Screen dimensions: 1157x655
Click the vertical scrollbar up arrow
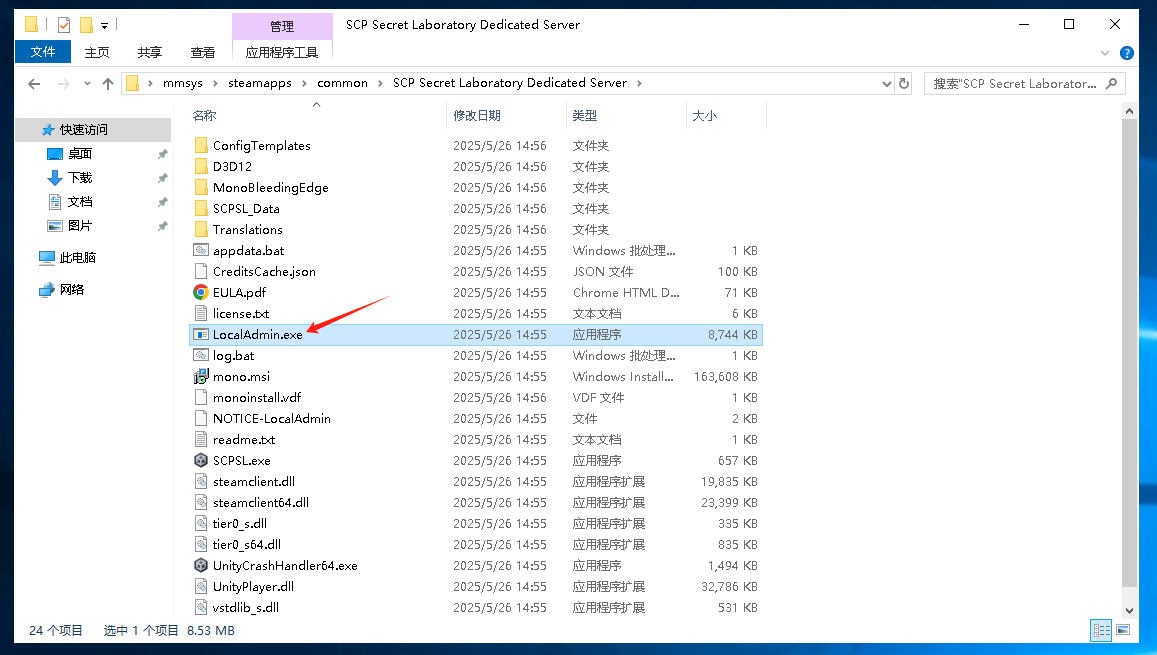[x=1129, y=111]
